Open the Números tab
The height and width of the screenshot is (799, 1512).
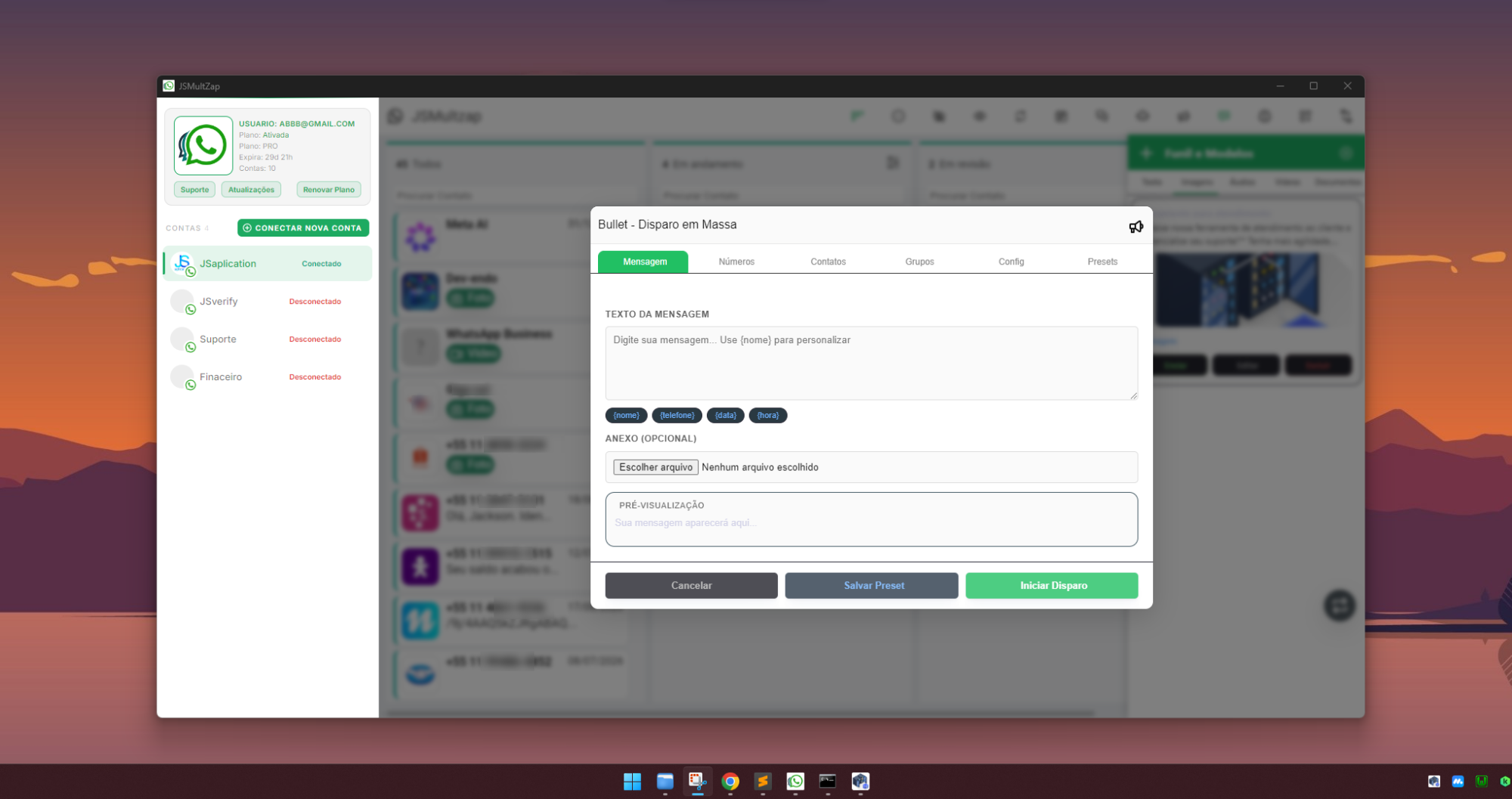click(x=736, y=262)
